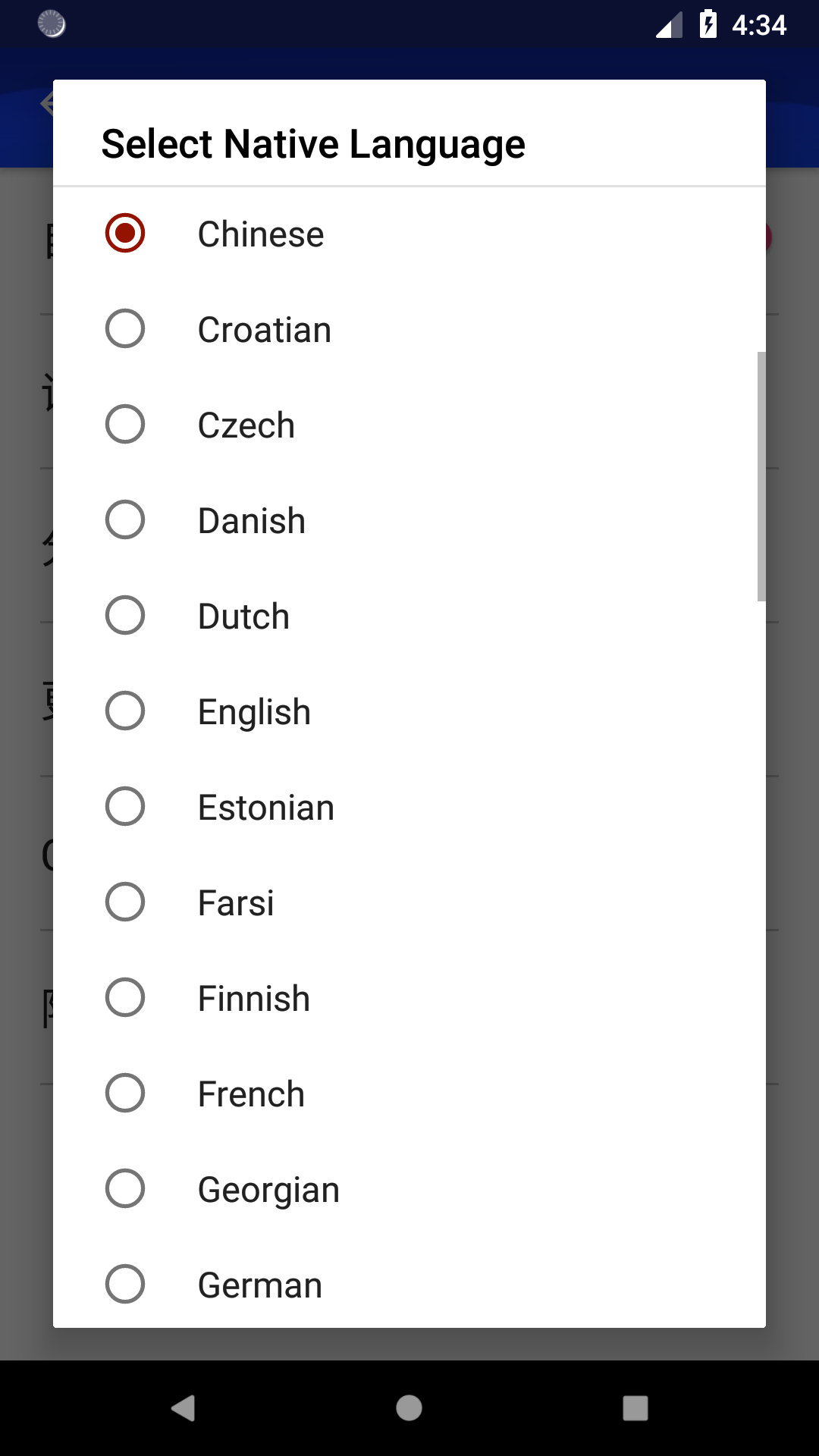Image resolution: width=819 pixels, height=1456 pixels.
Task: Pick Danish from the language list
Action: coord(409,520)
